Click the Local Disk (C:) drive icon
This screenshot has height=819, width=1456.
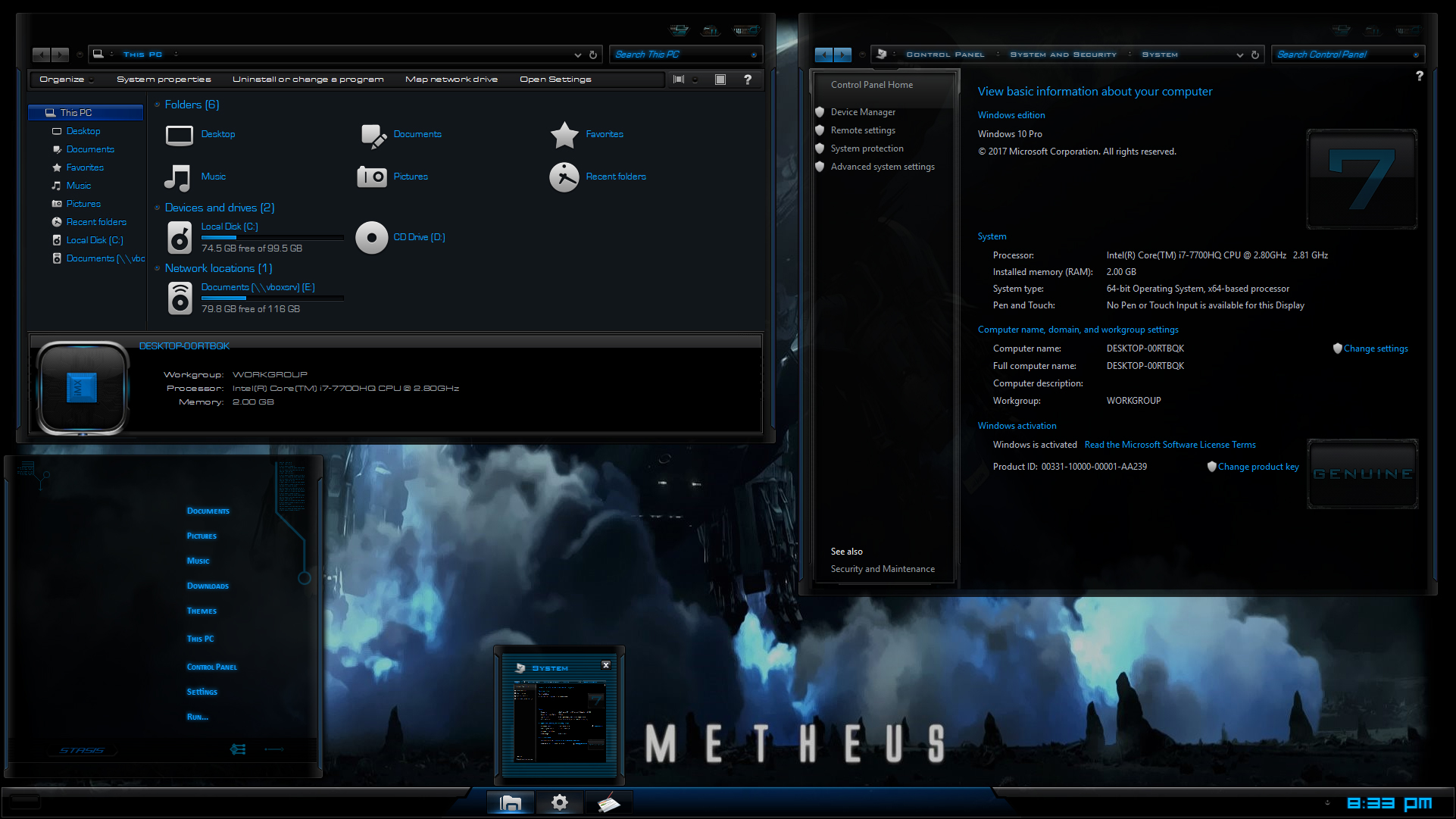[179, 237]
